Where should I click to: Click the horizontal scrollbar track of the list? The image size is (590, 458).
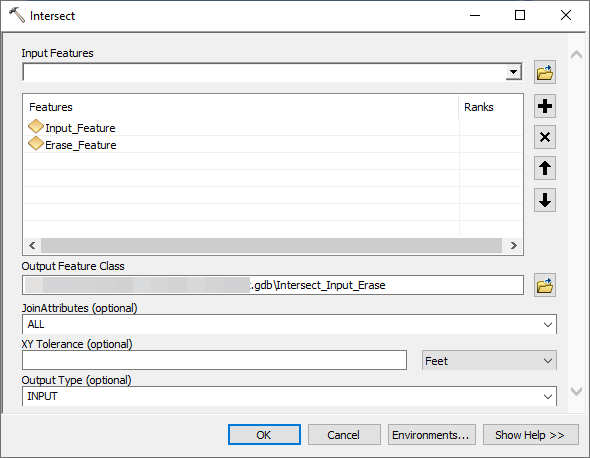tap(272, 245)
